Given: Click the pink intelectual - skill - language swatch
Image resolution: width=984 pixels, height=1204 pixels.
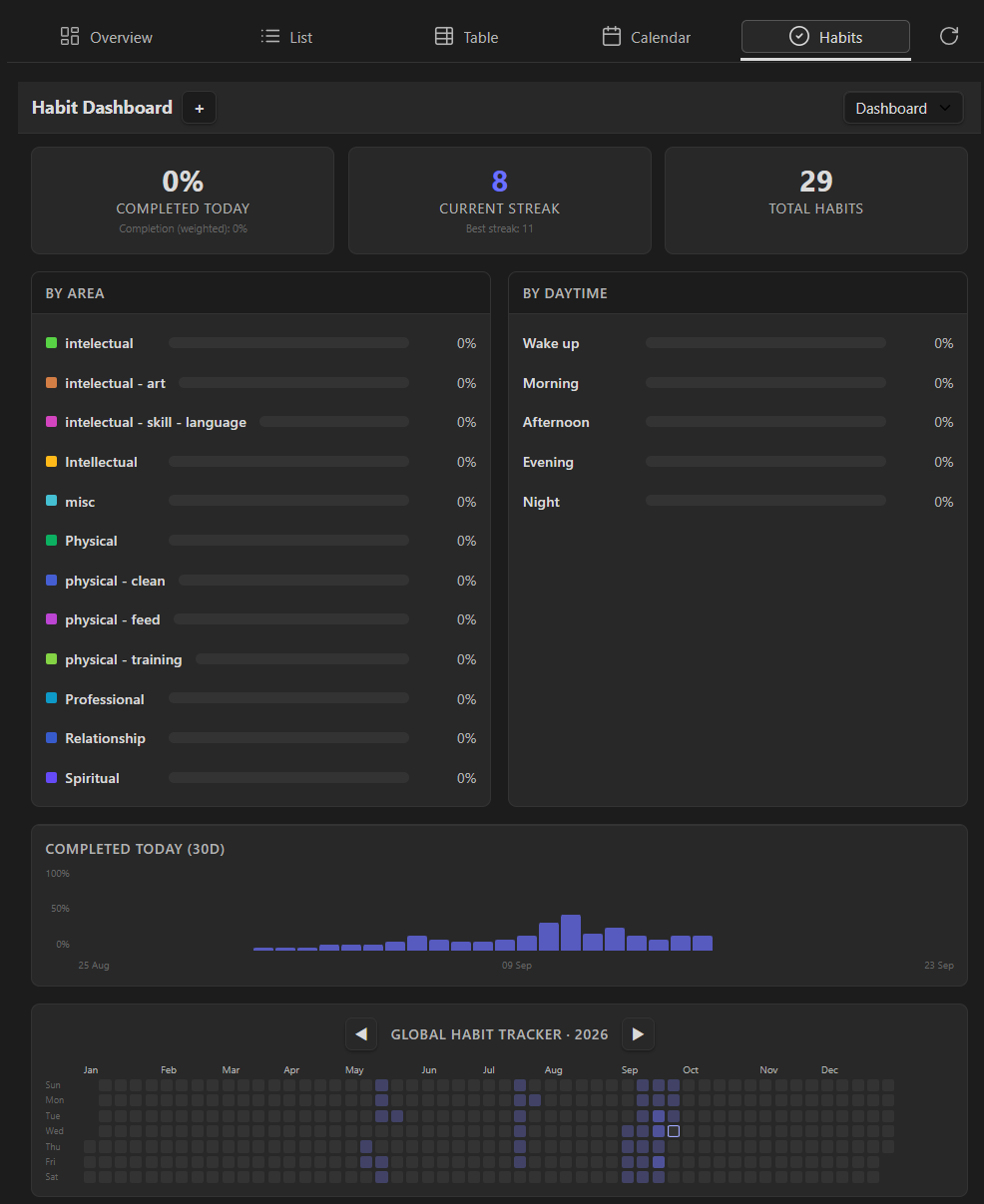Looking at the screenshot, I should point(52,422).
